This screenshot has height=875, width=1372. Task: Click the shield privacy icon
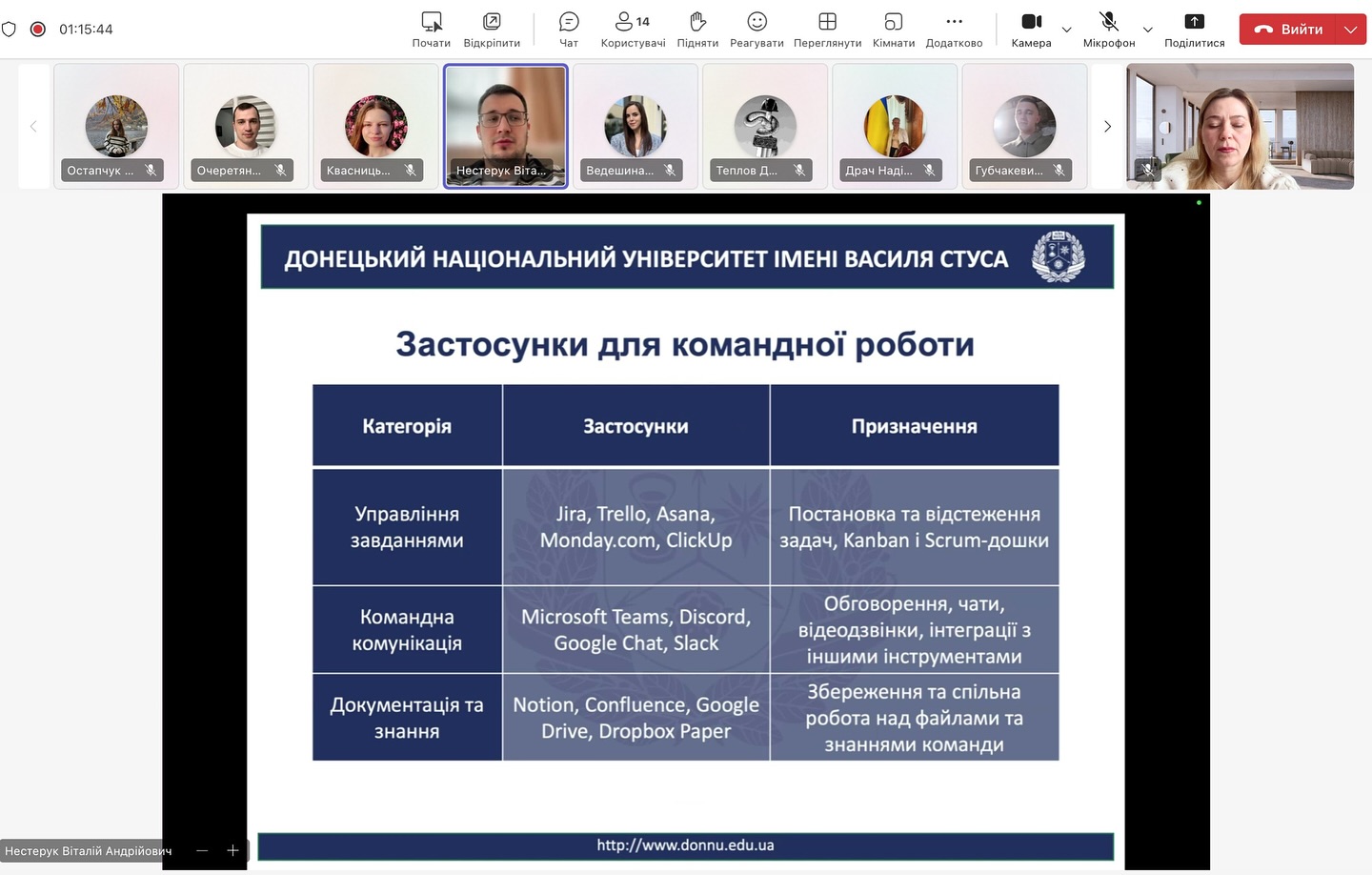click(9, 30)
